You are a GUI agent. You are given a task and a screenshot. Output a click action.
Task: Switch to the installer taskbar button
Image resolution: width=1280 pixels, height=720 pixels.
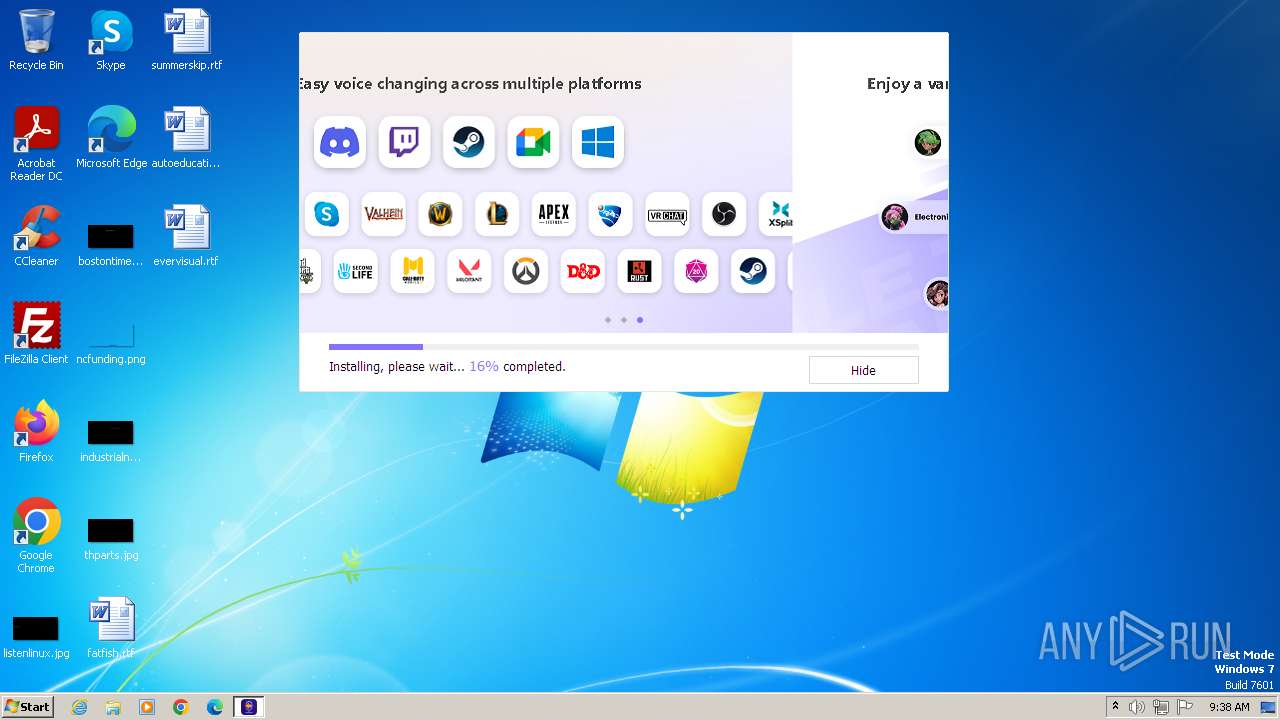249,707
